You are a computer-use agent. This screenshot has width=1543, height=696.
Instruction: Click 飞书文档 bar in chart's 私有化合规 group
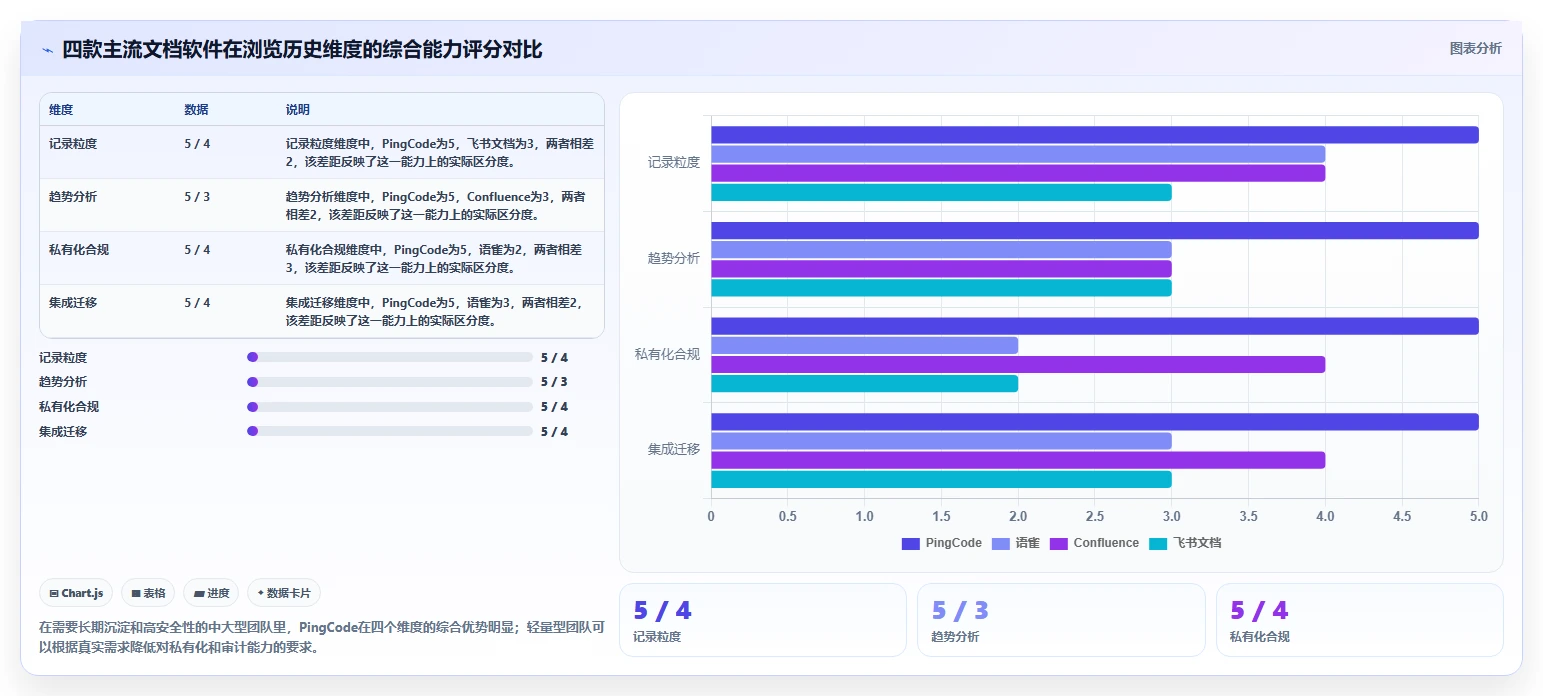point(864,383)
